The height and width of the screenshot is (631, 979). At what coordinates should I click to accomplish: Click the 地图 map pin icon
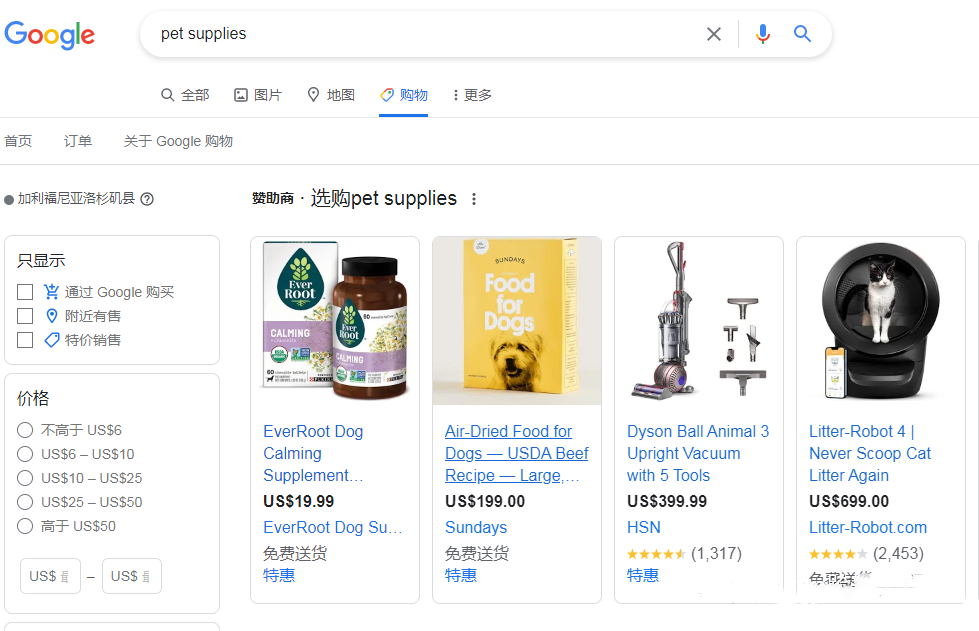pyautogui.click(x=313, y=94)
